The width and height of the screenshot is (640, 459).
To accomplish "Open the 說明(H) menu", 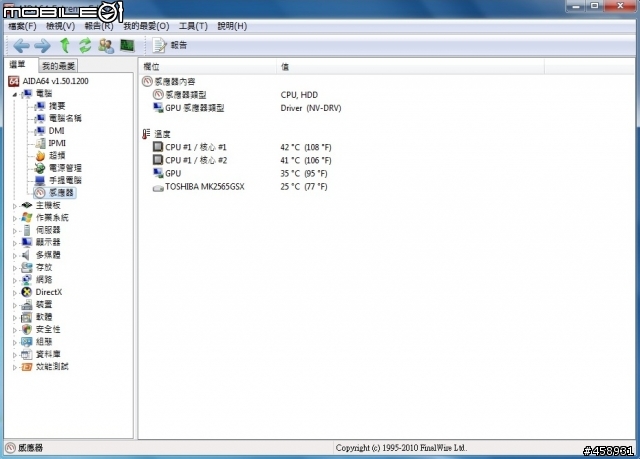I will 232,26.
